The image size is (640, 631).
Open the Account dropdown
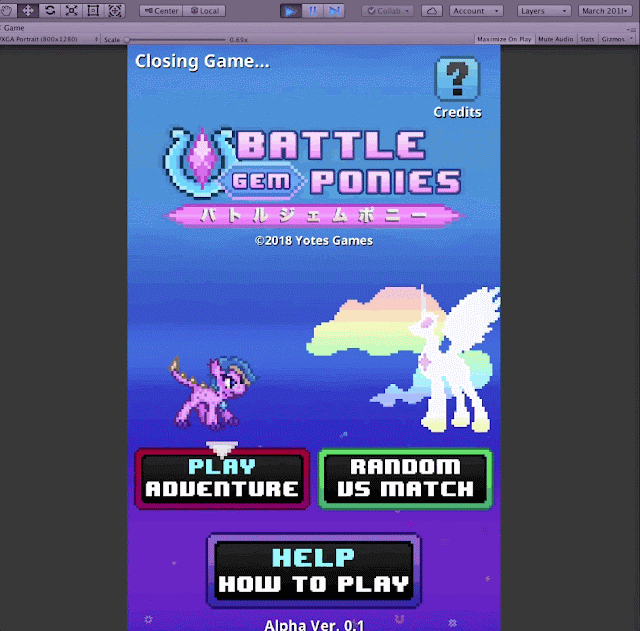[x=476, y=11]
